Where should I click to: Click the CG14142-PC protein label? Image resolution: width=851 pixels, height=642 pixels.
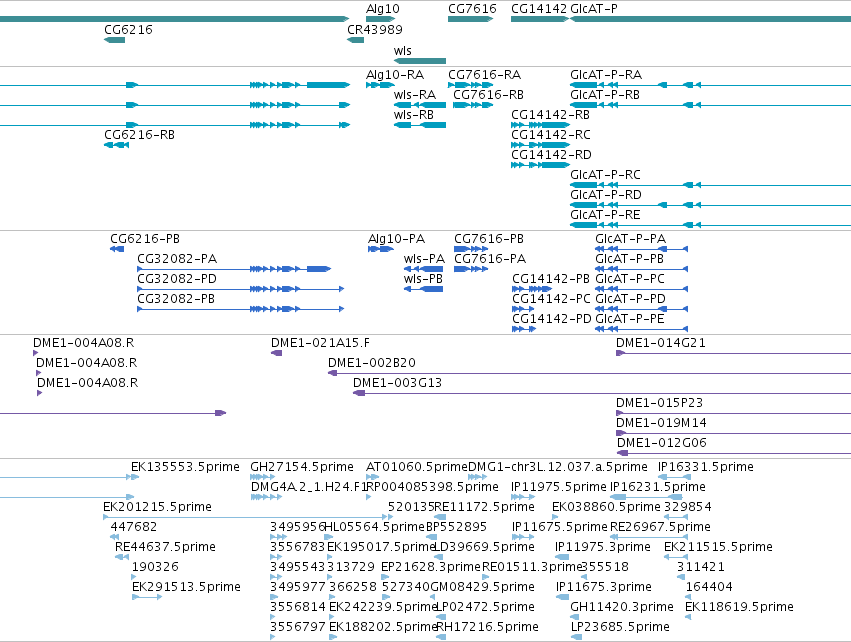(x=551, y=299)
